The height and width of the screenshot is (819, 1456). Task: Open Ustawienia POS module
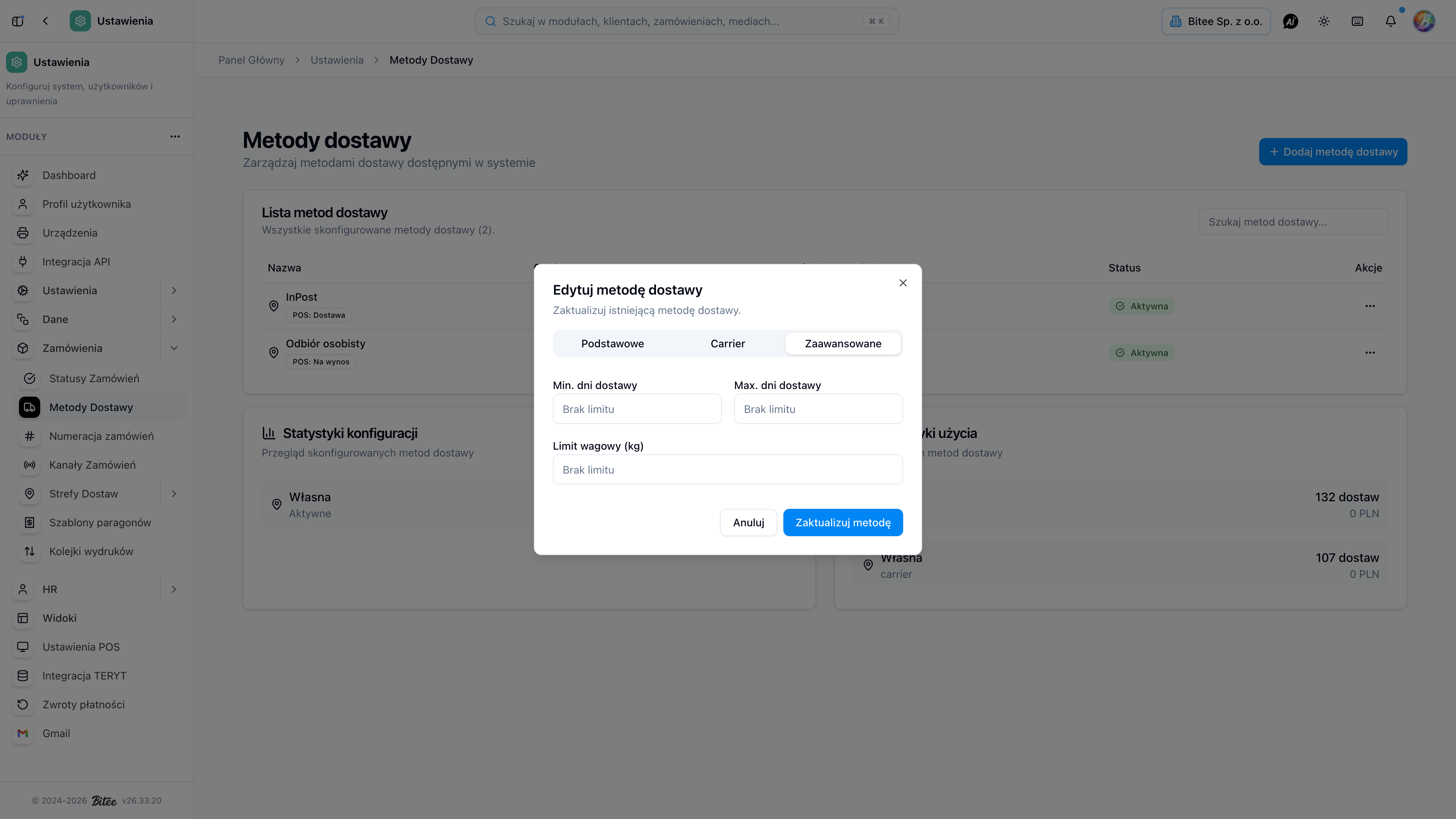82,647
